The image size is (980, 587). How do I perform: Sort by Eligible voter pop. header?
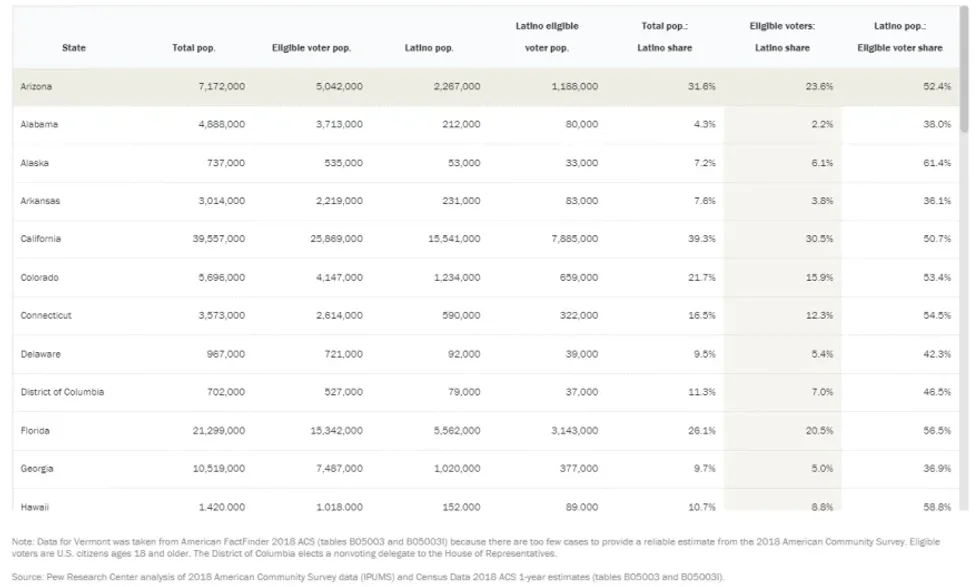[x=311, y=48]
